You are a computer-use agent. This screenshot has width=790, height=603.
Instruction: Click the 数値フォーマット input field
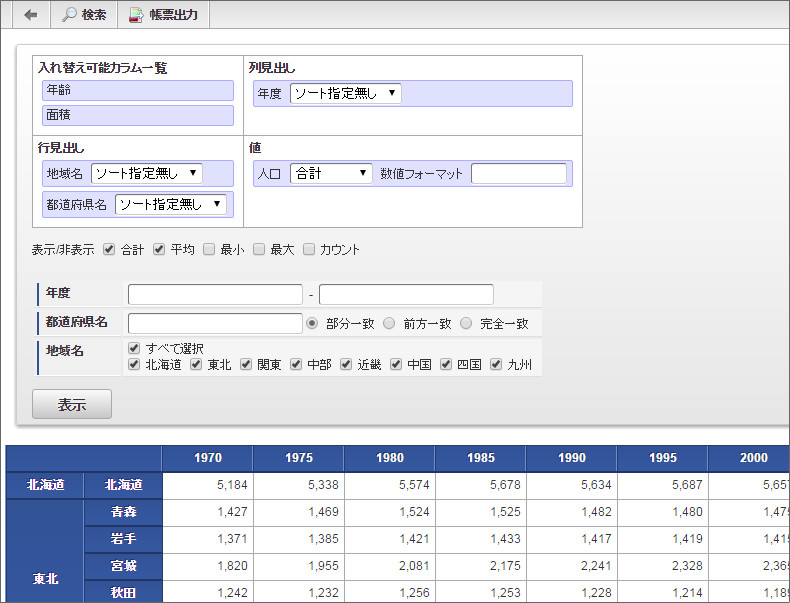[519, 173]
